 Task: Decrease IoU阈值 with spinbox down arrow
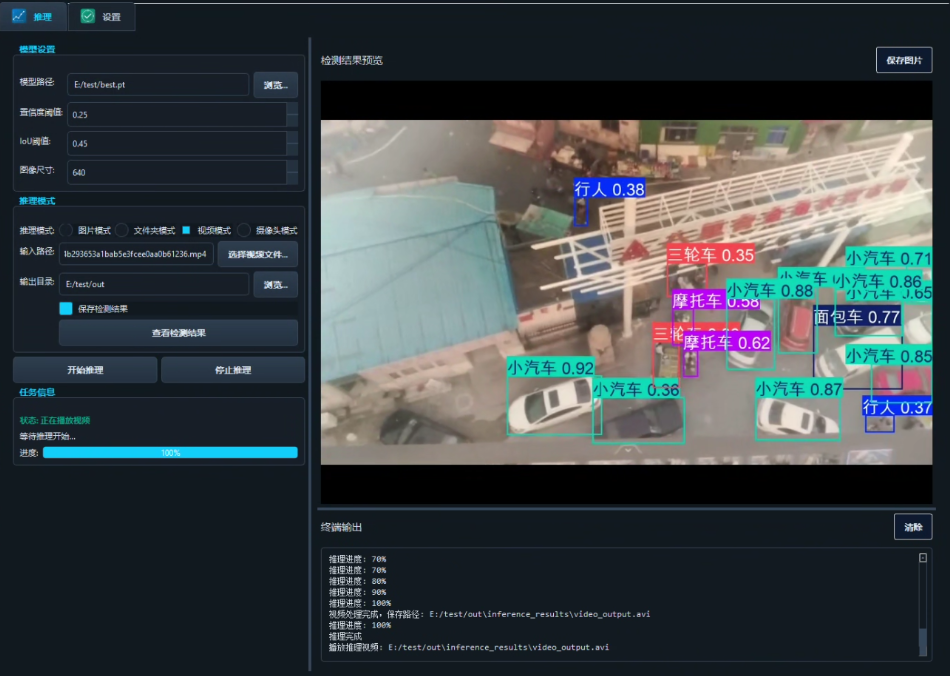point(292,149)
